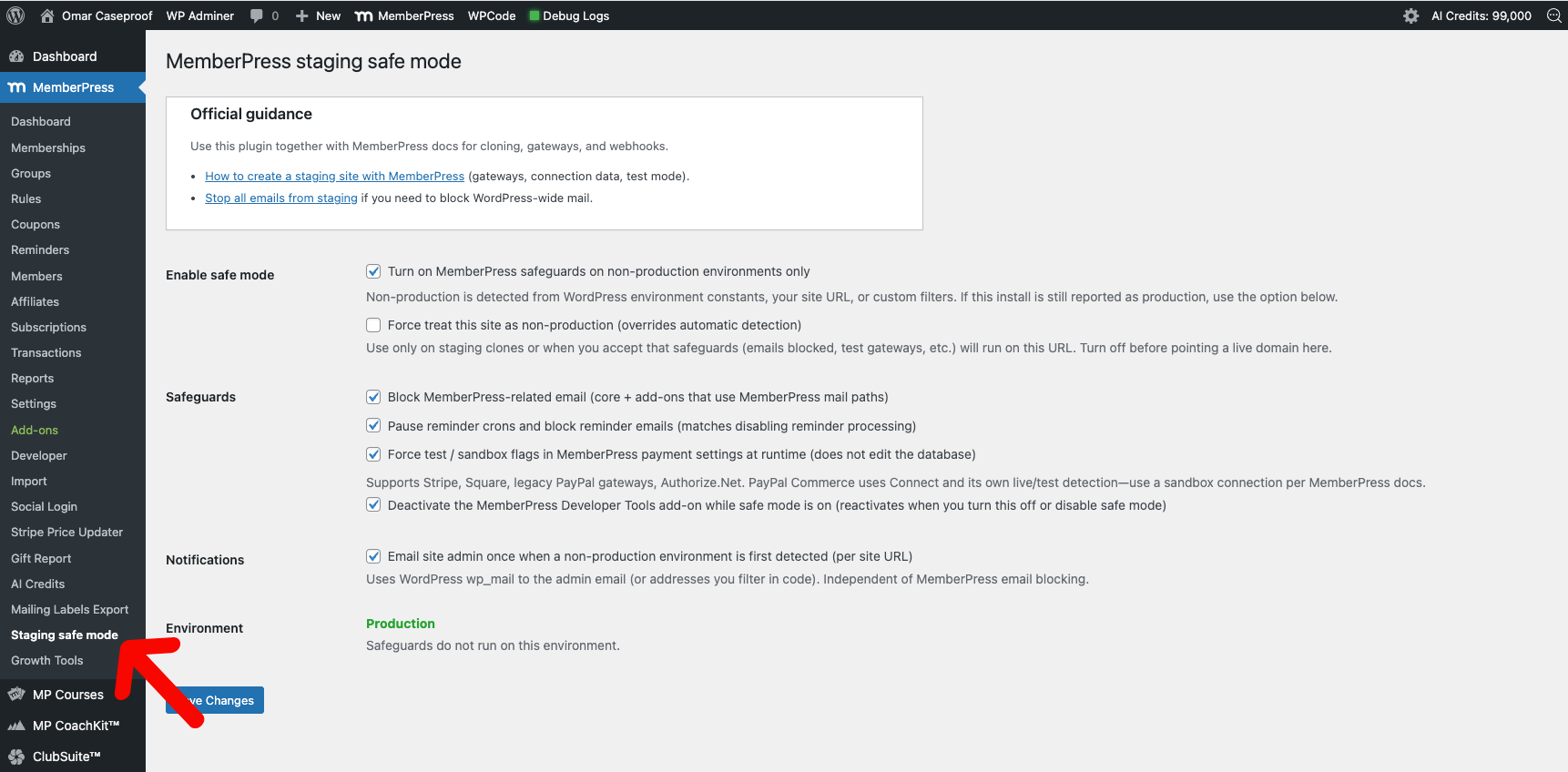Viewport: 1568px width, 772px height.
Task: Click the green Production environment status
Action: pyautogui.click(x=401, y=624)
